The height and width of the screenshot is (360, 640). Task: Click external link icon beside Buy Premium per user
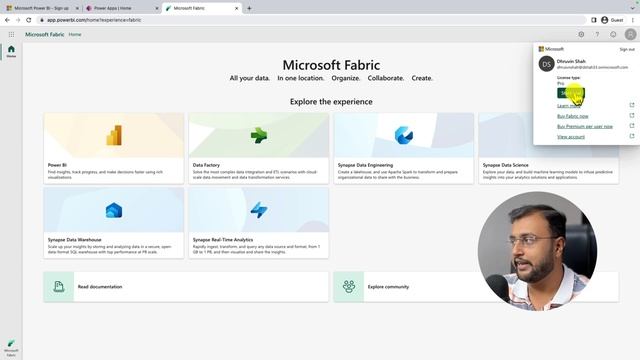coord(632,126)
